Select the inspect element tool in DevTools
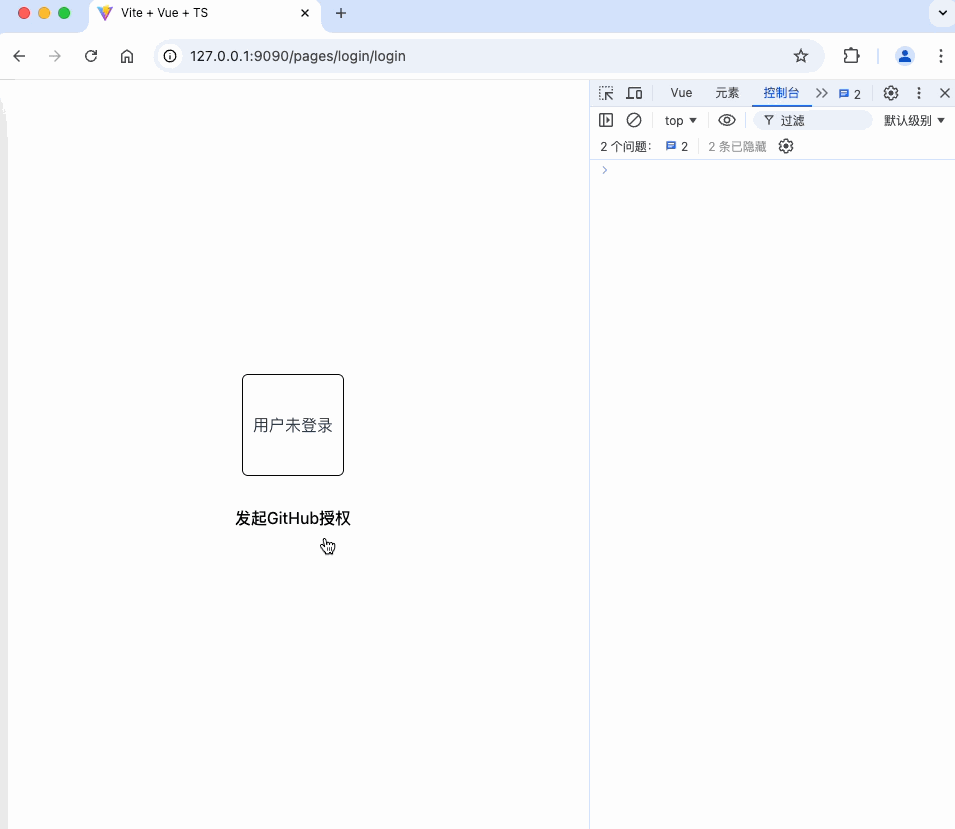The image size is (955, 829). 606,93
